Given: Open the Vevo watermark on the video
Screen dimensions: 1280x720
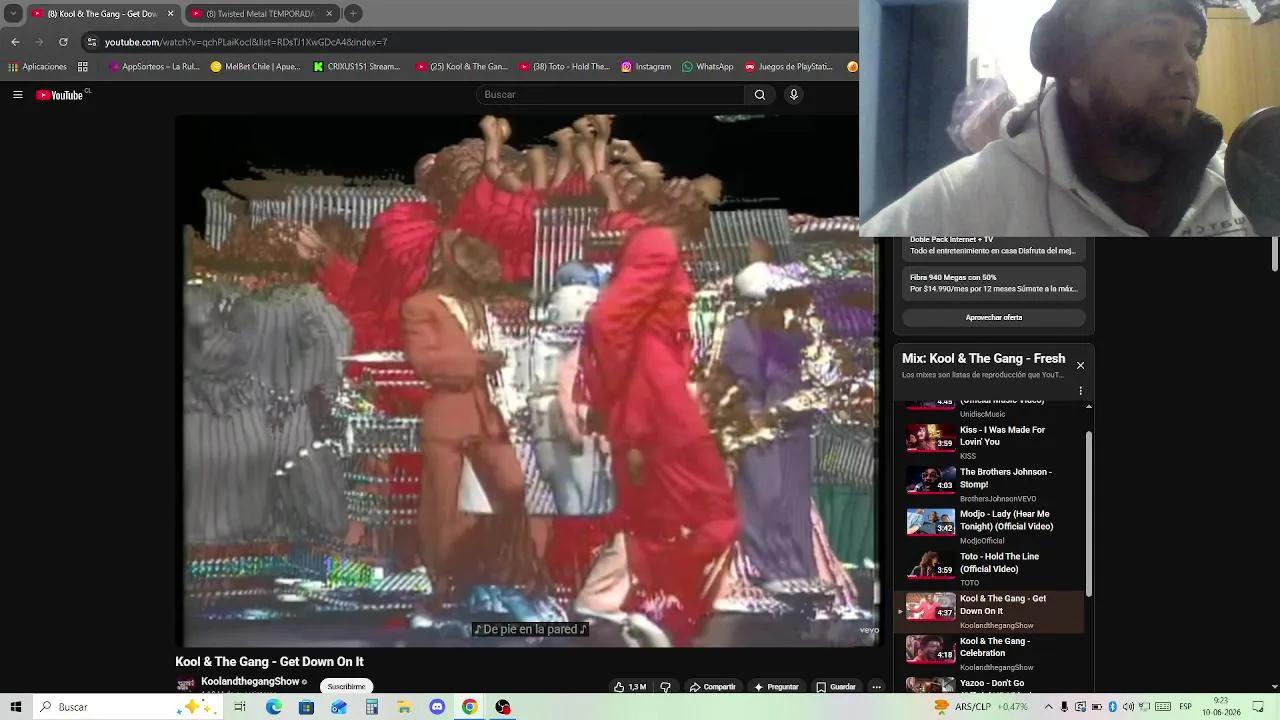Looking at the screenshot, I should click(868, 630).
